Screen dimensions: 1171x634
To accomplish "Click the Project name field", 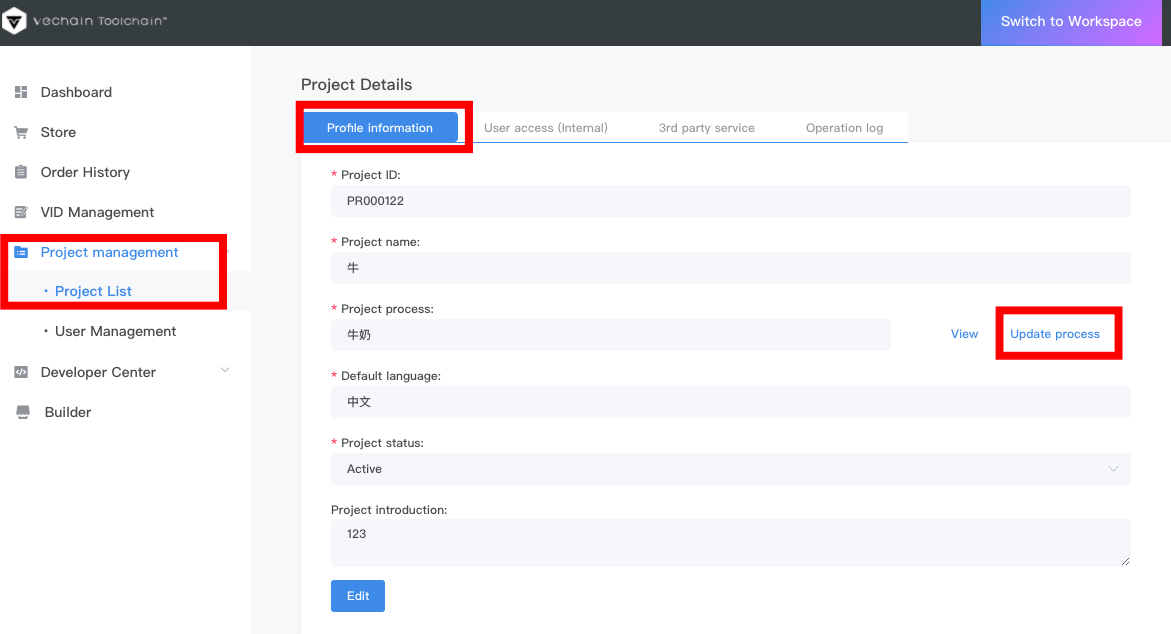I will (730, 268).
